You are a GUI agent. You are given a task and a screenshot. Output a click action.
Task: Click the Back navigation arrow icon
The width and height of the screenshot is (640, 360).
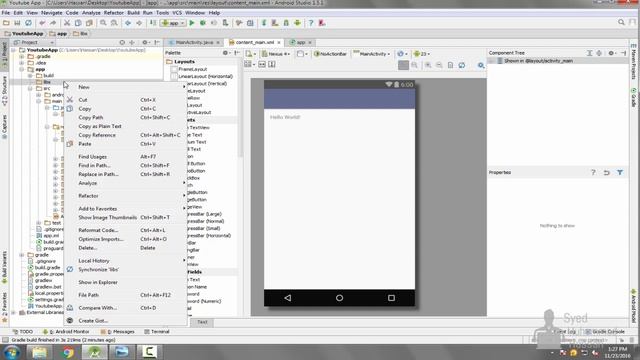[128, 23]
